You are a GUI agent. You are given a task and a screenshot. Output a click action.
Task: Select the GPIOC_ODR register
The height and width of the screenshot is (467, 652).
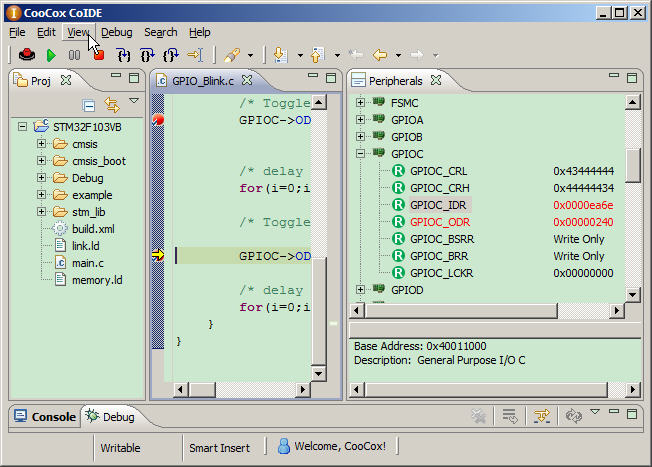coord(440,222)
